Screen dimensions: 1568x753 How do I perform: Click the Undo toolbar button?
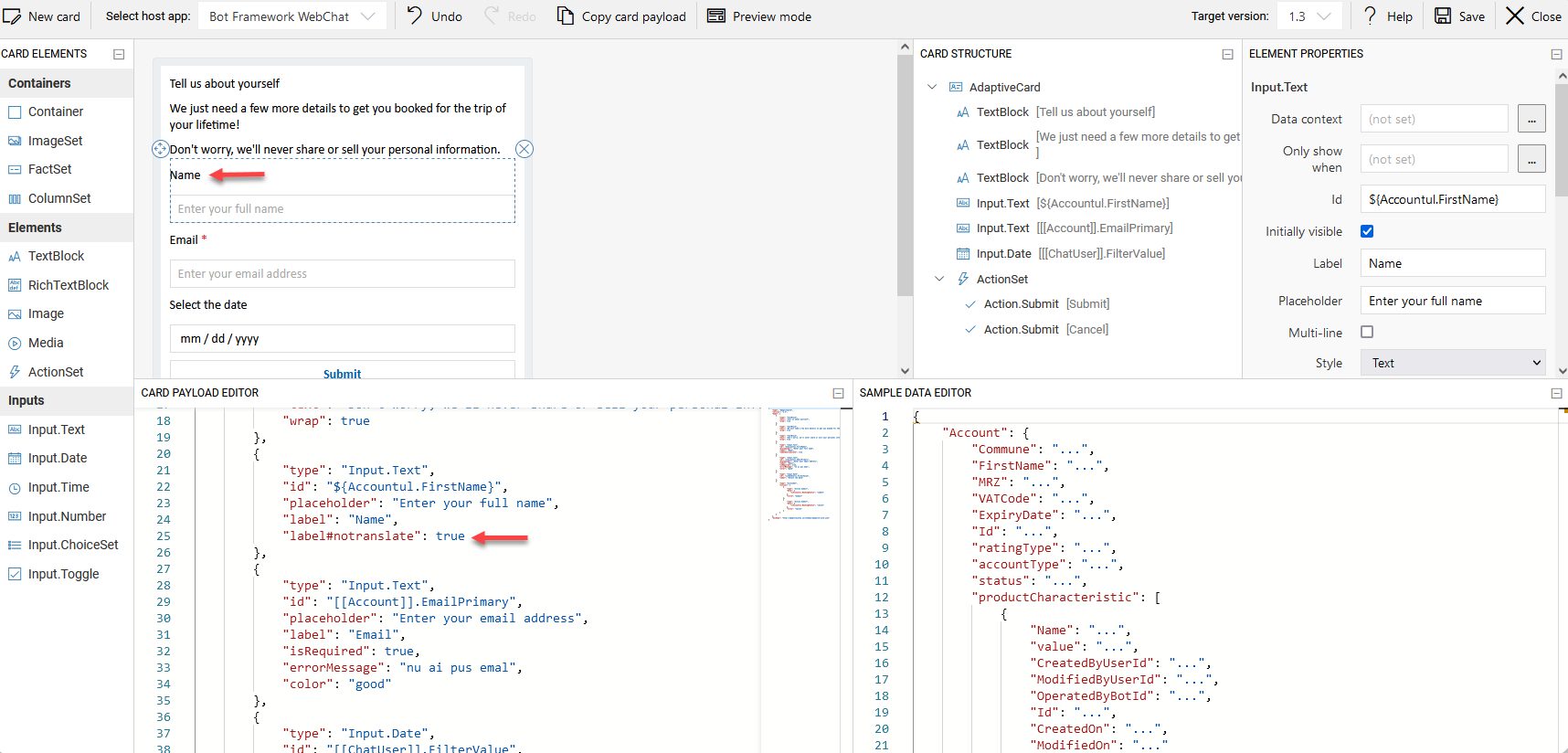coord(435,16)
